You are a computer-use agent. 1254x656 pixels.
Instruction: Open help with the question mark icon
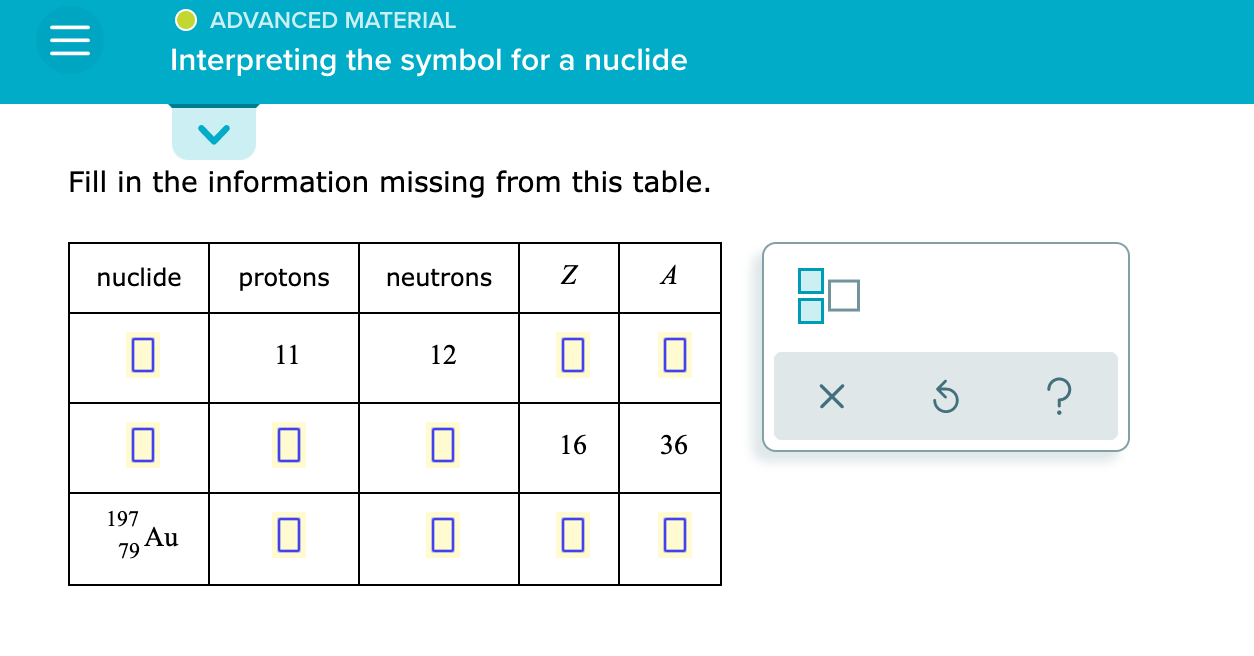tap(1058, 397)
